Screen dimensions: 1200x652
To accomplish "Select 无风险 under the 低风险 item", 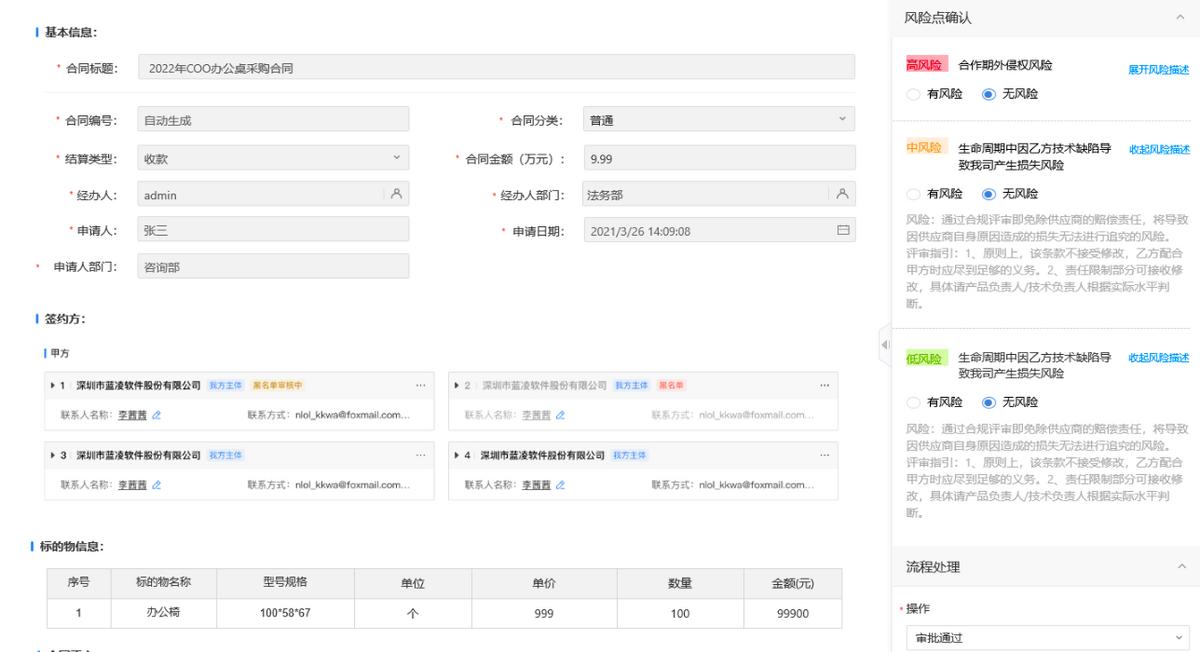I will [x=988, y=402].
